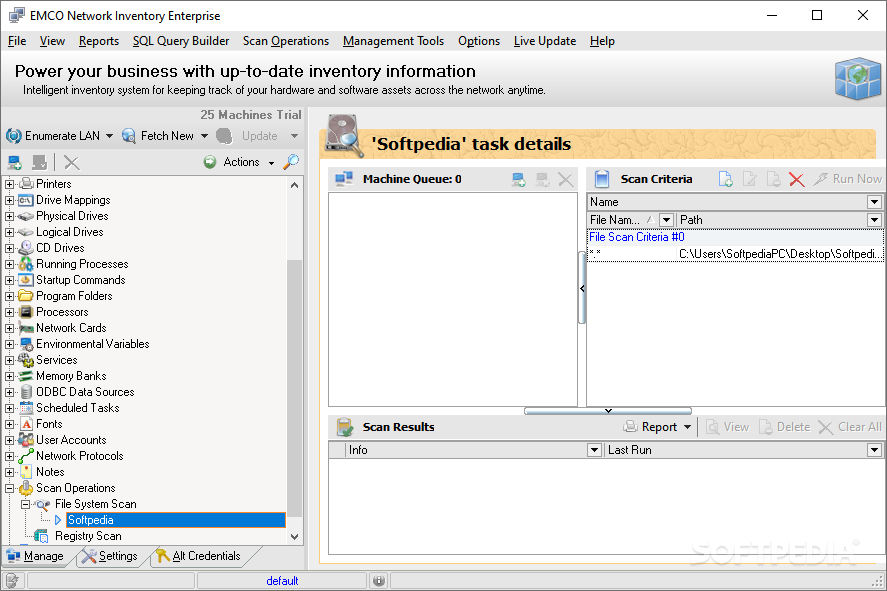Screen dimensions: 887x591
Task: Click the Running Processes icon
Action: pyautogui.click(x=26, y=264)
